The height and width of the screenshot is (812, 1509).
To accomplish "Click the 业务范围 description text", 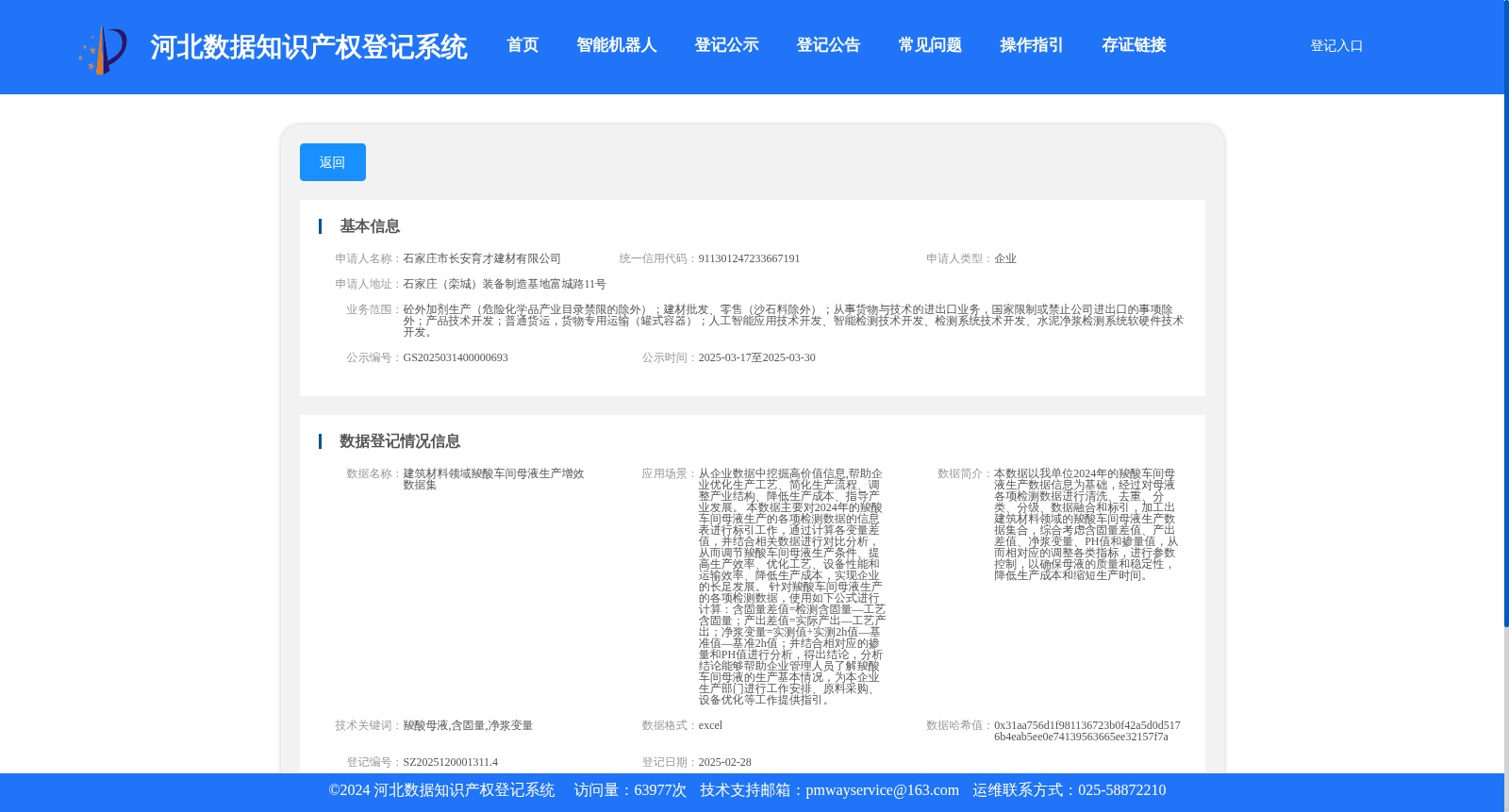I will tap(793, 321).
